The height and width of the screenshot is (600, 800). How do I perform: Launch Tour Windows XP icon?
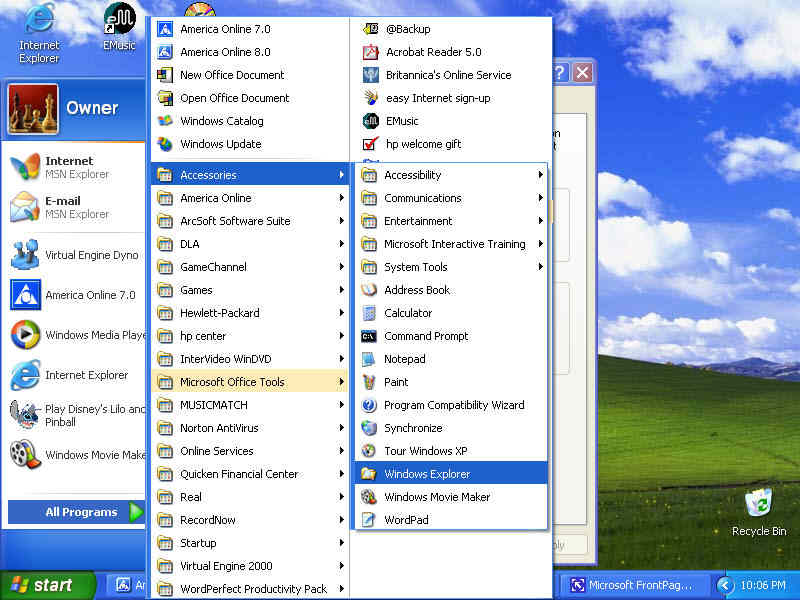pos(369,451)
